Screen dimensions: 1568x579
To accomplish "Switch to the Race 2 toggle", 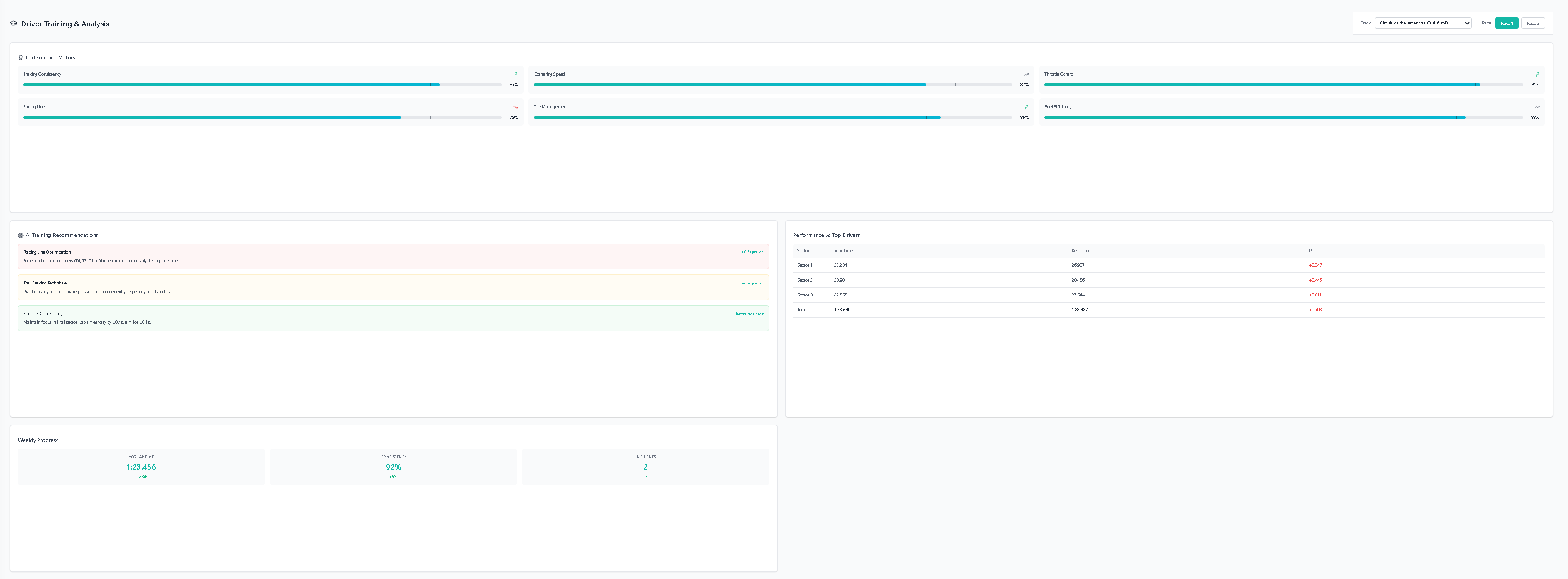I will 1532,23.
